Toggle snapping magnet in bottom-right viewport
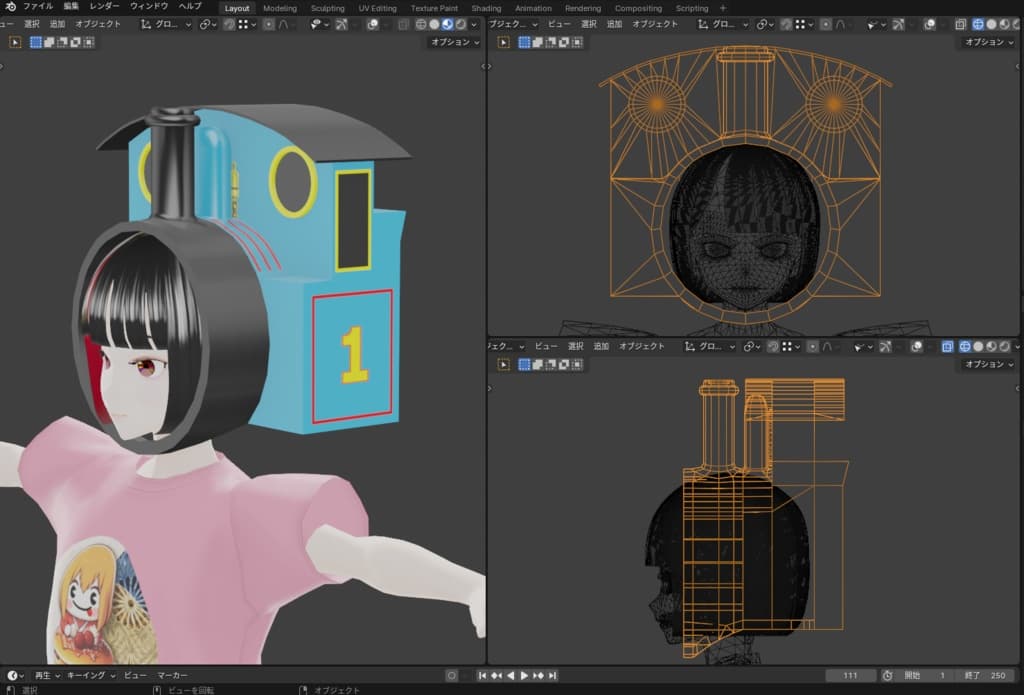 [773, 347]
